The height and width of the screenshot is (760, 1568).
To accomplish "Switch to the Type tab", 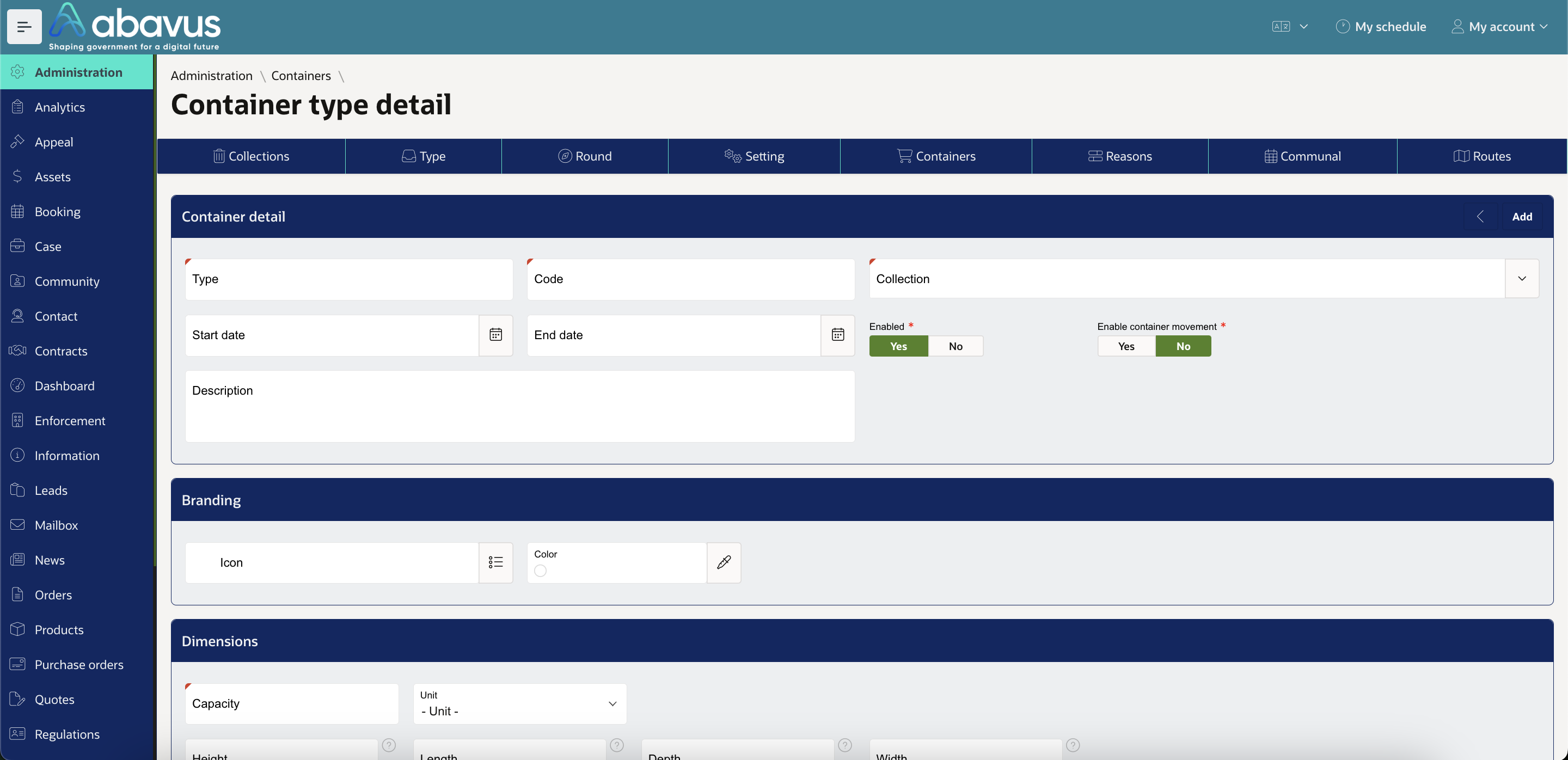I will pyautogui.click(x=424, y=156).
